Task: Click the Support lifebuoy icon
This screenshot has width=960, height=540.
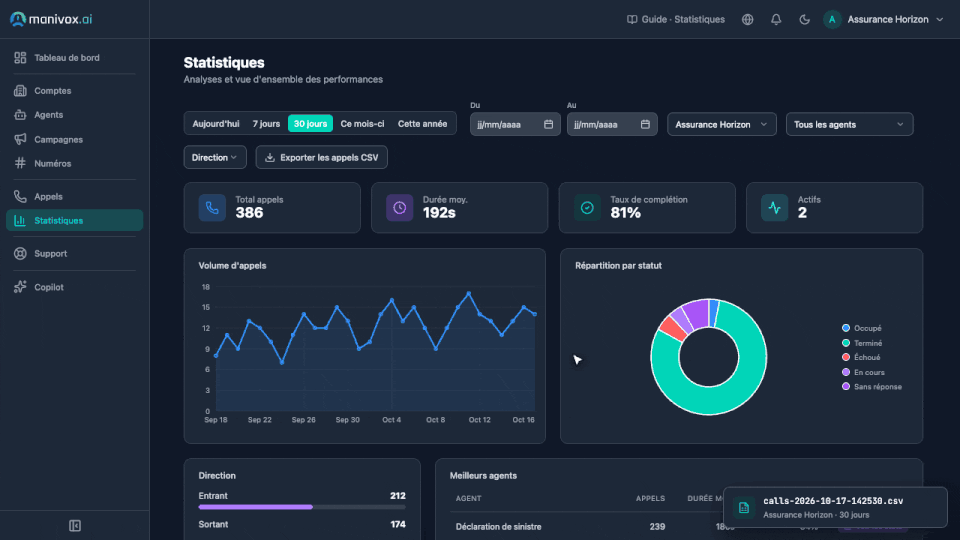Action: pos(20,253)
